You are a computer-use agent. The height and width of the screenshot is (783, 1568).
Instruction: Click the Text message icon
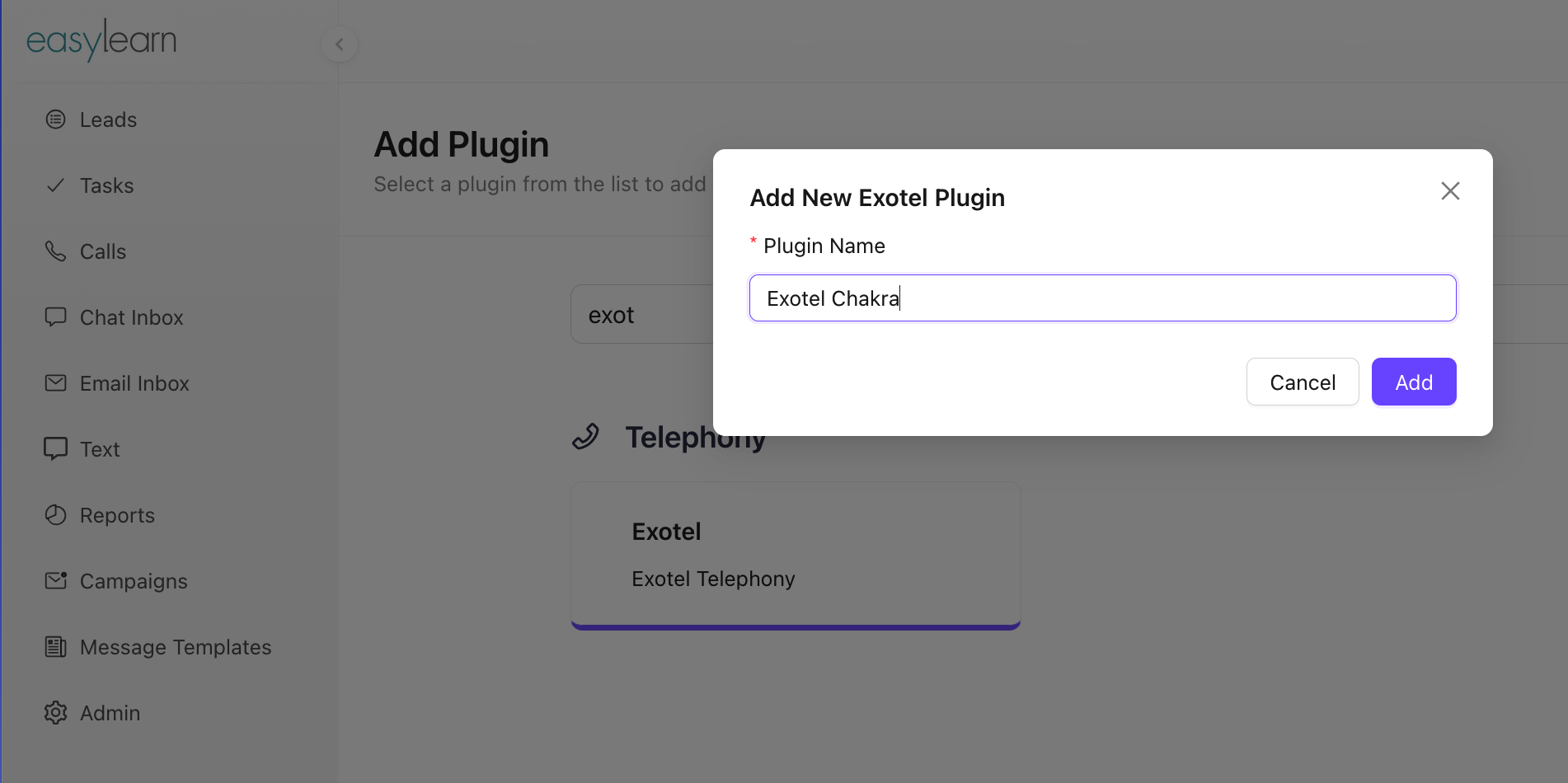[x=55, y=449]
